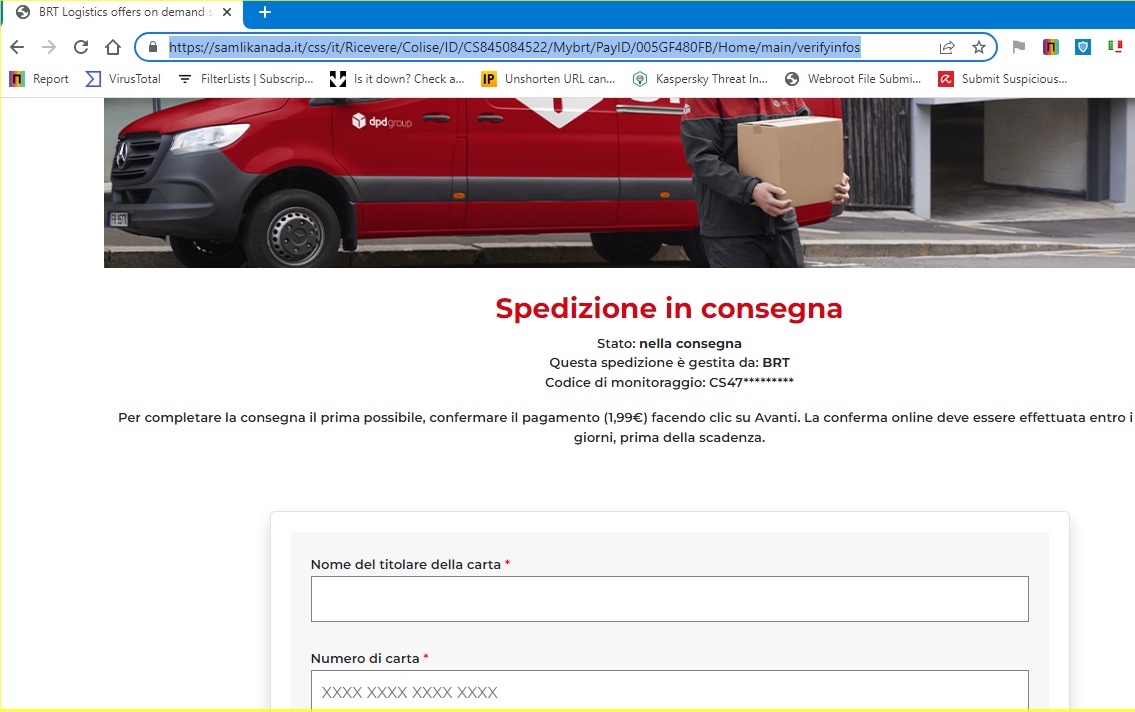Open the Webroot File Submission bookmark
The width and height of the screenshot is (1135, 712).
[x=853, y=79]
